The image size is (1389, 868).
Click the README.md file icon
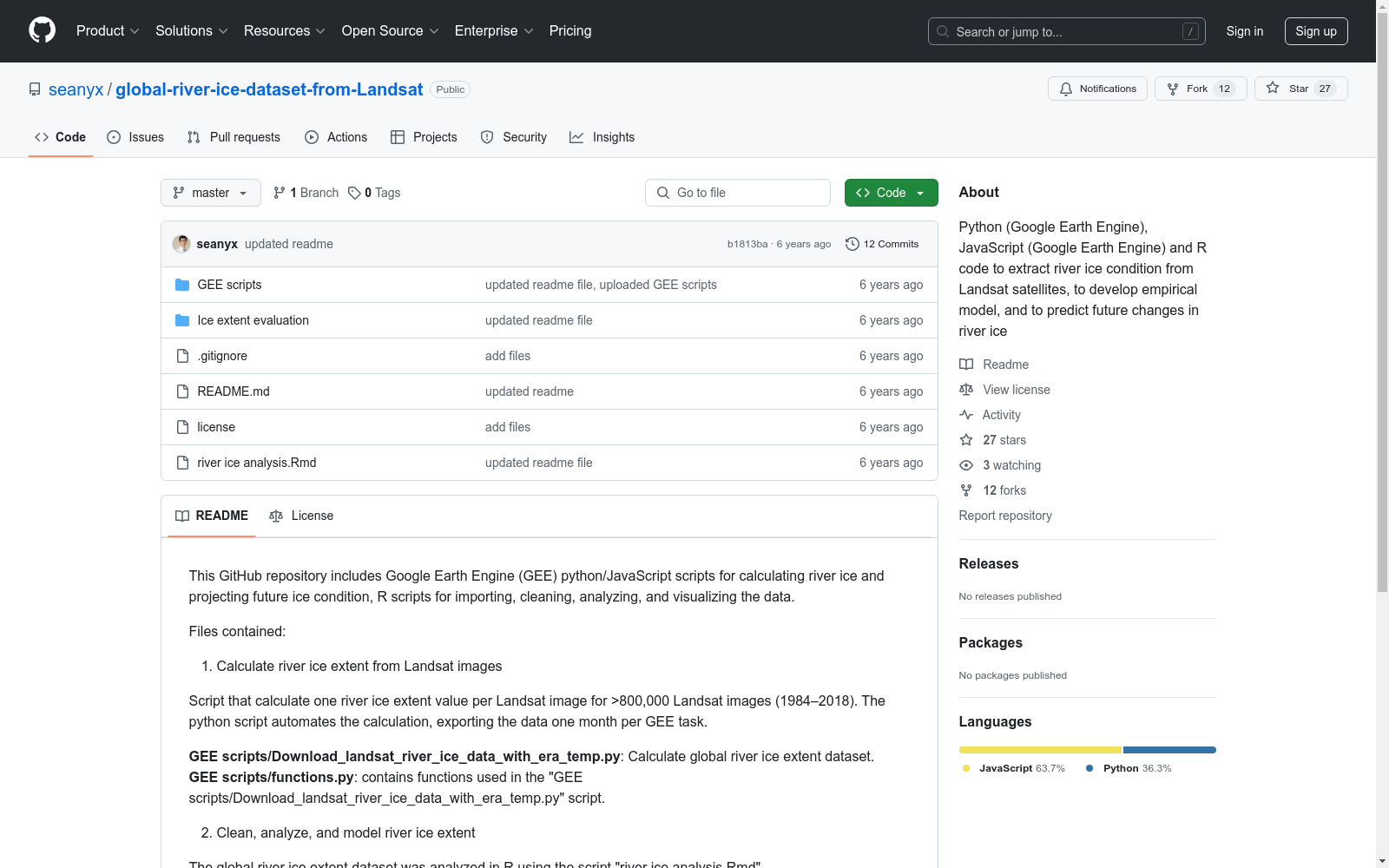tap(182, 391)
